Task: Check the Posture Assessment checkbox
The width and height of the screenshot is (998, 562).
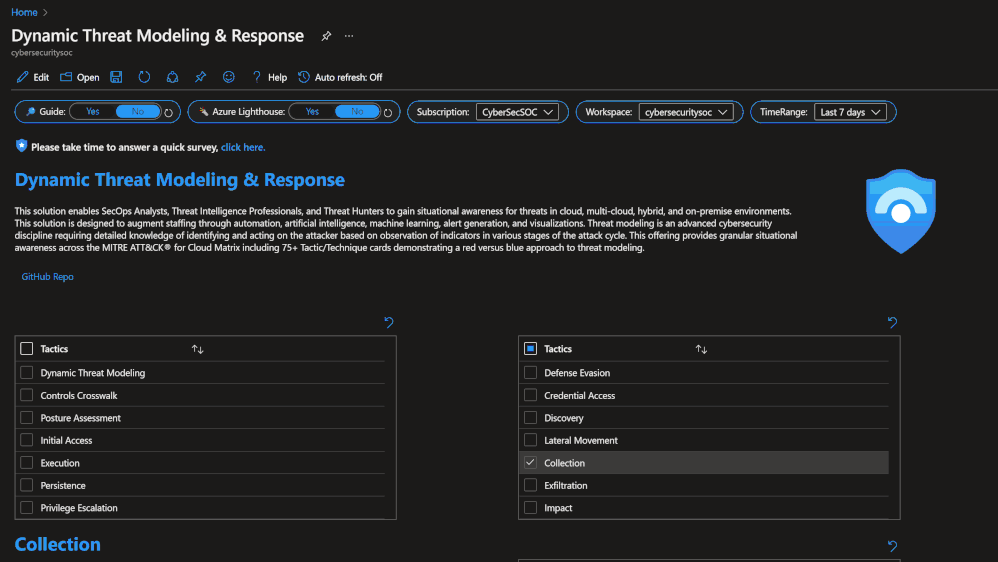Action: (x=27, y=418)
